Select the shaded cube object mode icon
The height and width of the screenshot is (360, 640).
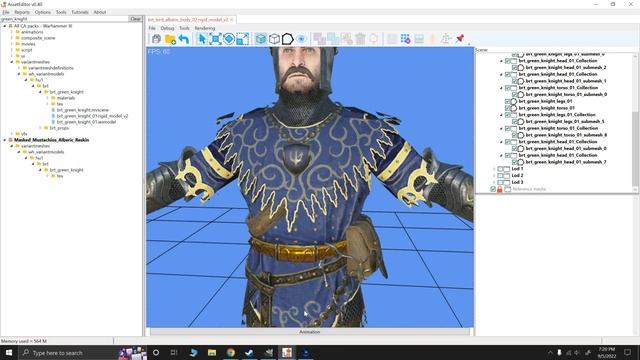coord(261,39)
